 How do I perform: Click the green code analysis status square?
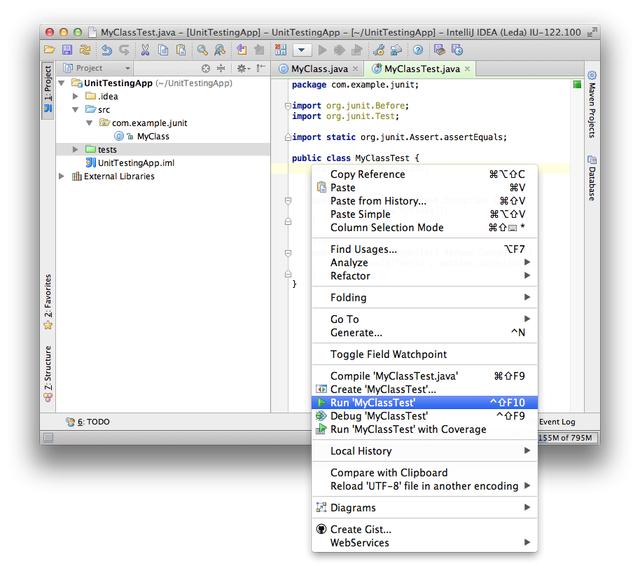coord(577,84)
